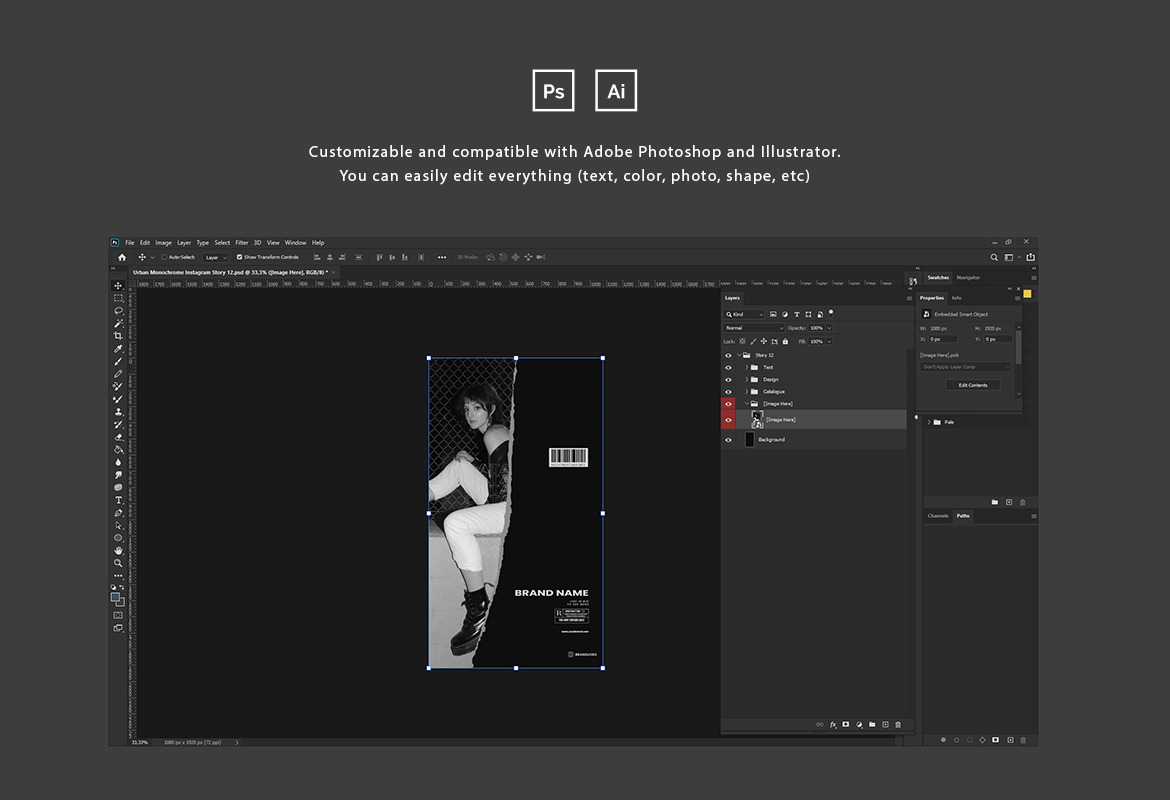The height and width of the screenshot is (800, 1170).
Task: Open the Kind filter dropdown
Action: [744, 314]
